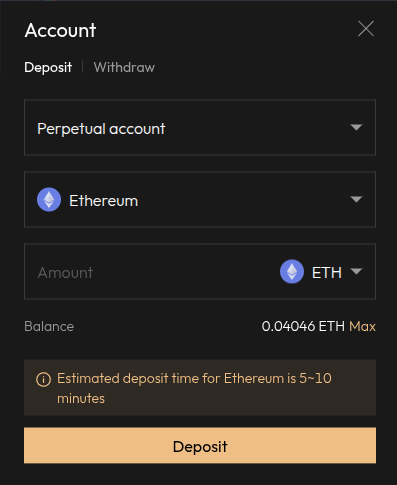Expand the chevron next to Ethereum network
This screenshot has height=485, width=397.
click(x=356, y=199)
